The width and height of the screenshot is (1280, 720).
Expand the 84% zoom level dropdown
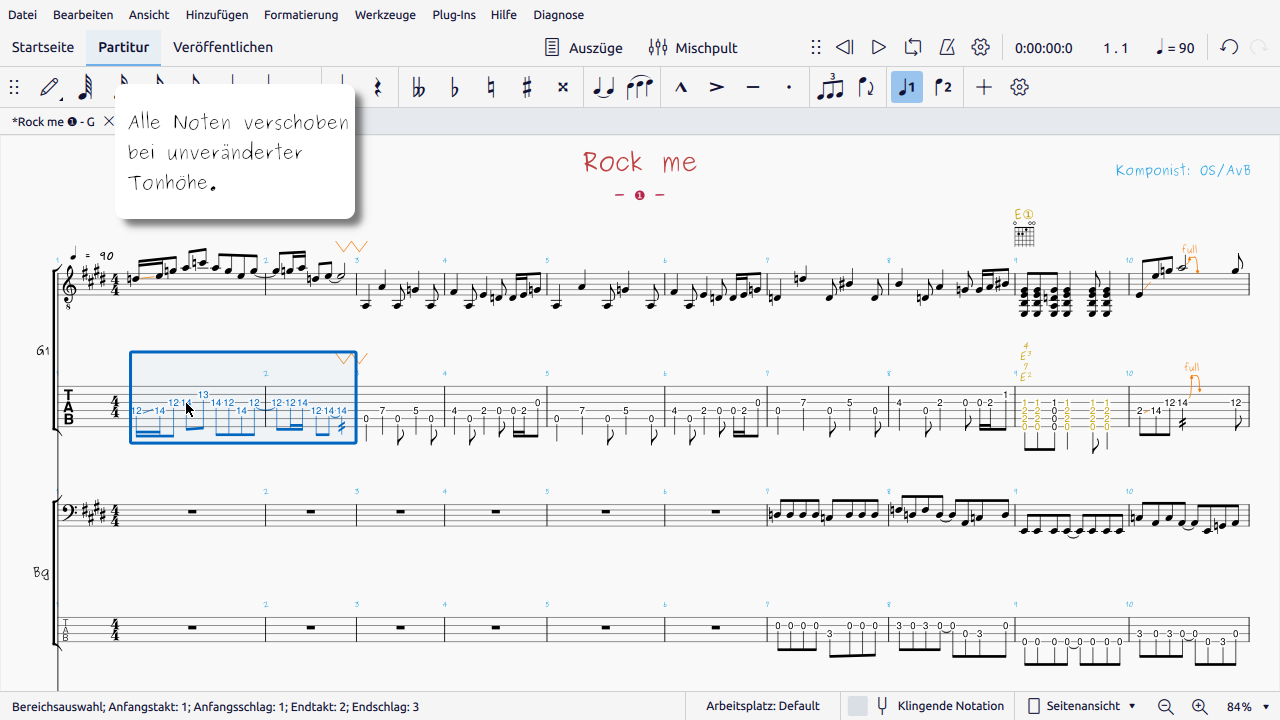tap(1247, 706)
